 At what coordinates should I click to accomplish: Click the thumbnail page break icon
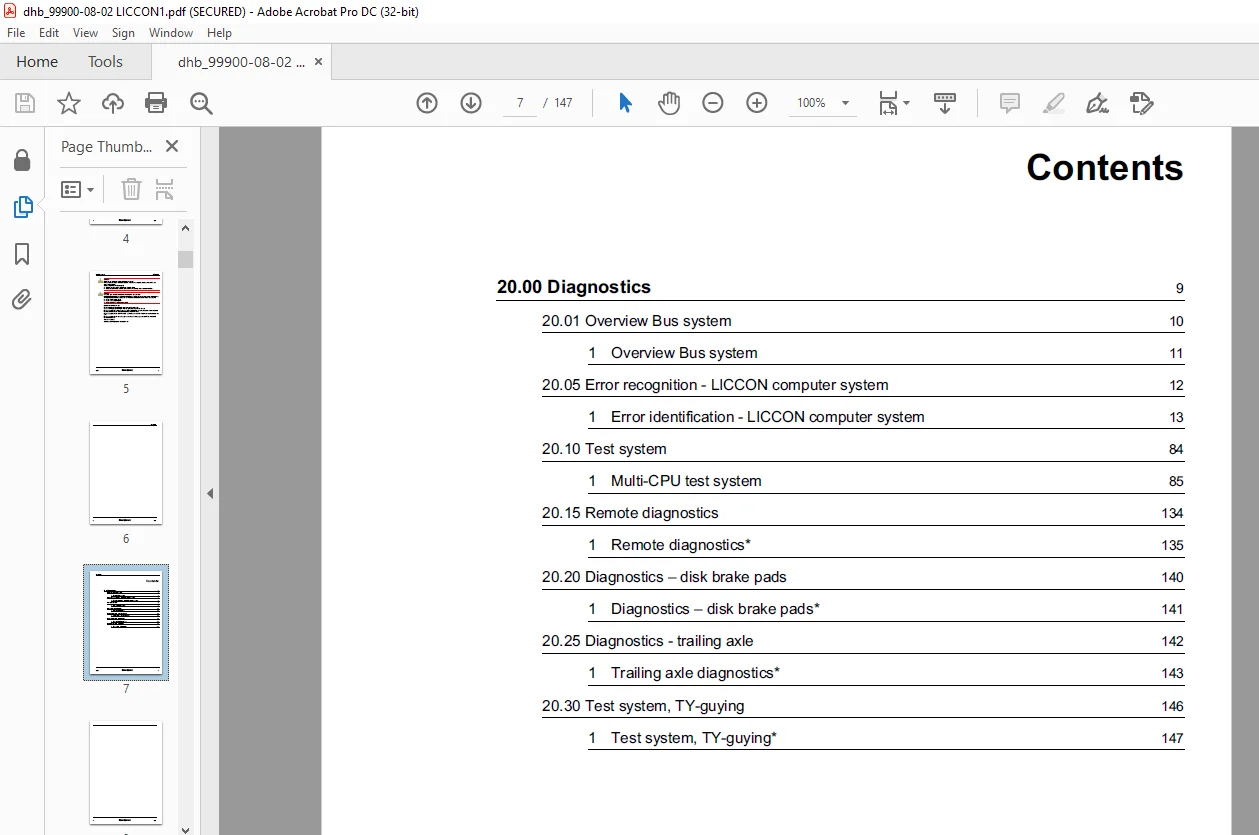(165, 189)
